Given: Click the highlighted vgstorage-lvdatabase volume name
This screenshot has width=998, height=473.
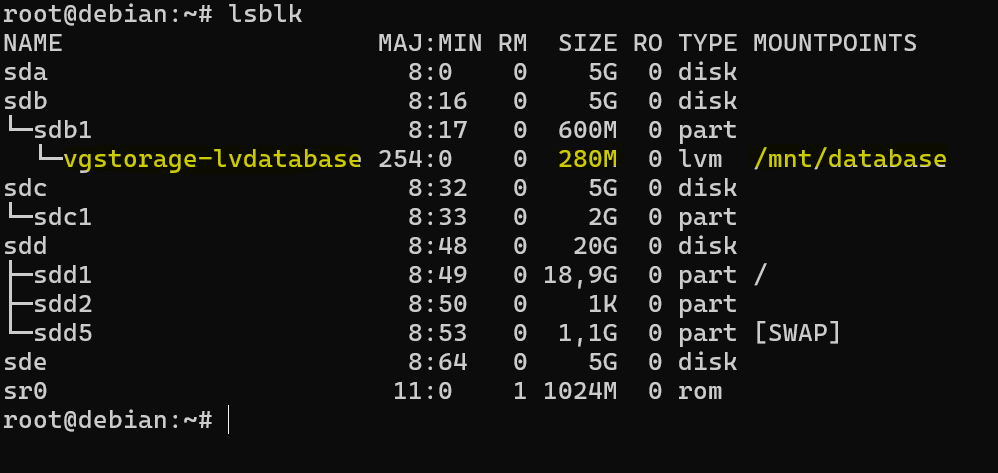Looking at the screenshot, I should pyautogui.click(x=212, y=160).
